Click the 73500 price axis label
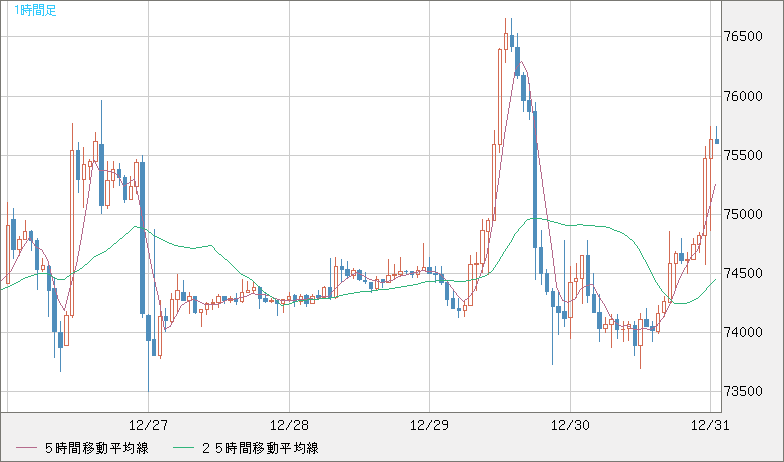The width and height of the screenshot is (784, 462). [x=744, y=392]
